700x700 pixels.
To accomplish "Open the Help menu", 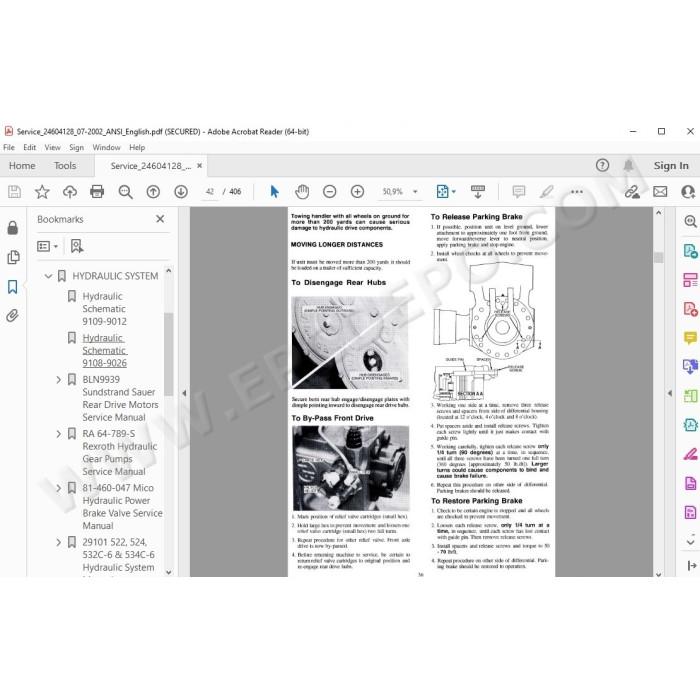I will click(137, 147).
